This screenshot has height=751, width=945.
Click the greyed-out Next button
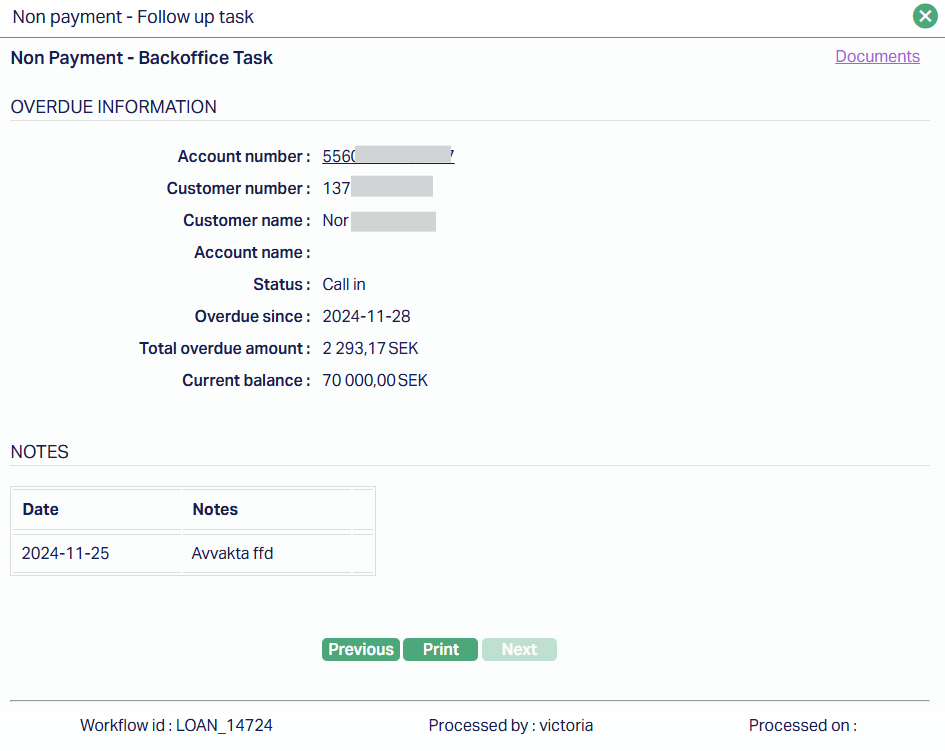click(519, 650)
